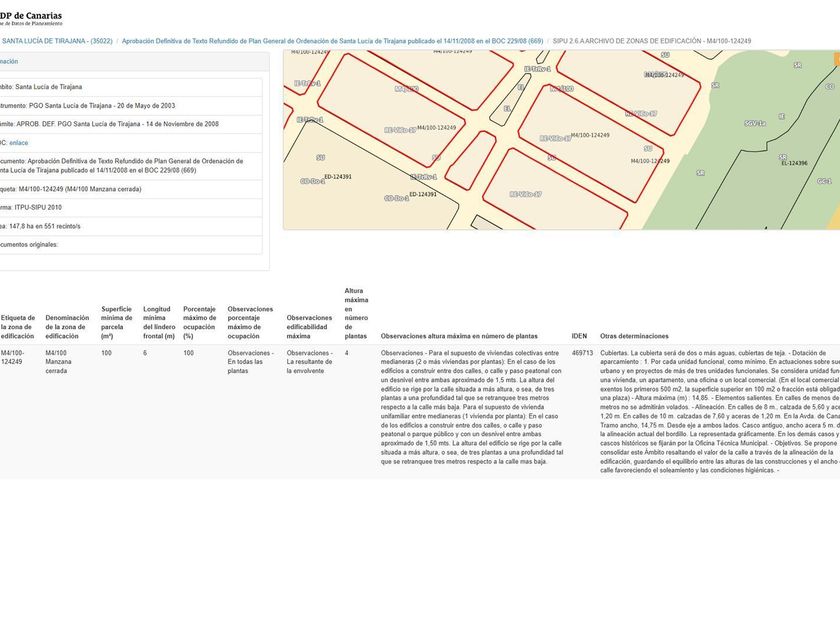Select the information tab above the details panel
The image size is (840, 630).
tap(10, 61)
